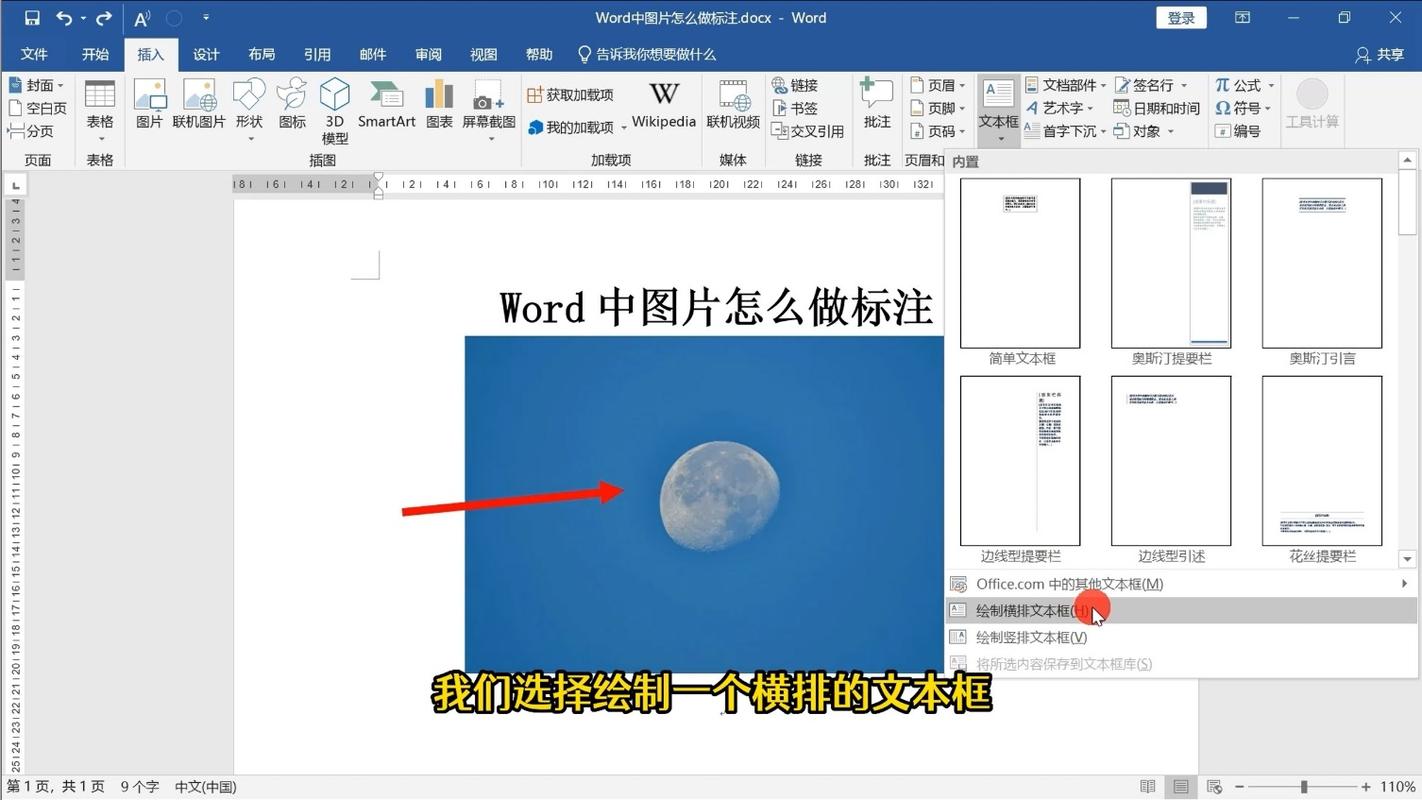This screenshot has height=800, width=1422.
Task: Open the 页脚 footer dropdown
Action: pyautogui.click(x=937, y=108)
